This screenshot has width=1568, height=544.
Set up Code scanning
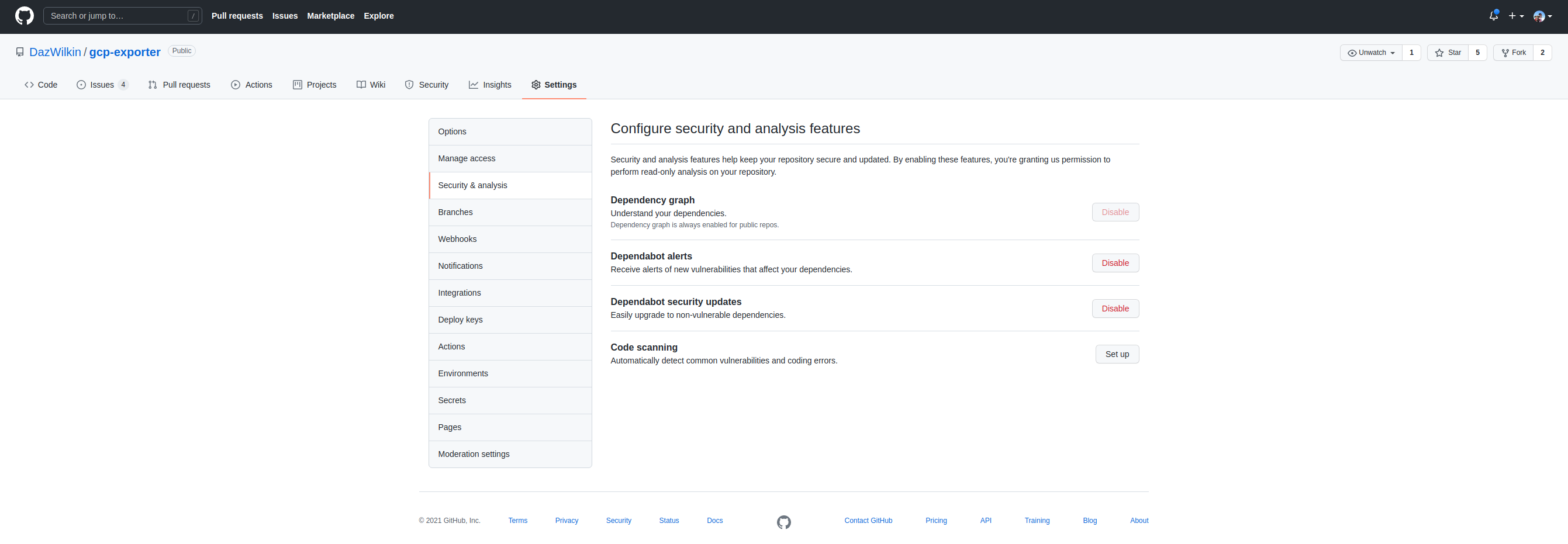(x=1117, y=354)
